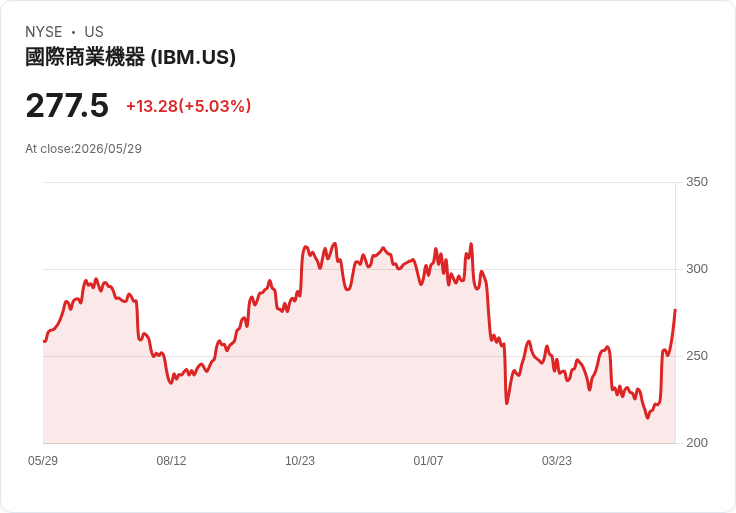
Task: Select the NYSE exchange label
Action: click(44, 32)
